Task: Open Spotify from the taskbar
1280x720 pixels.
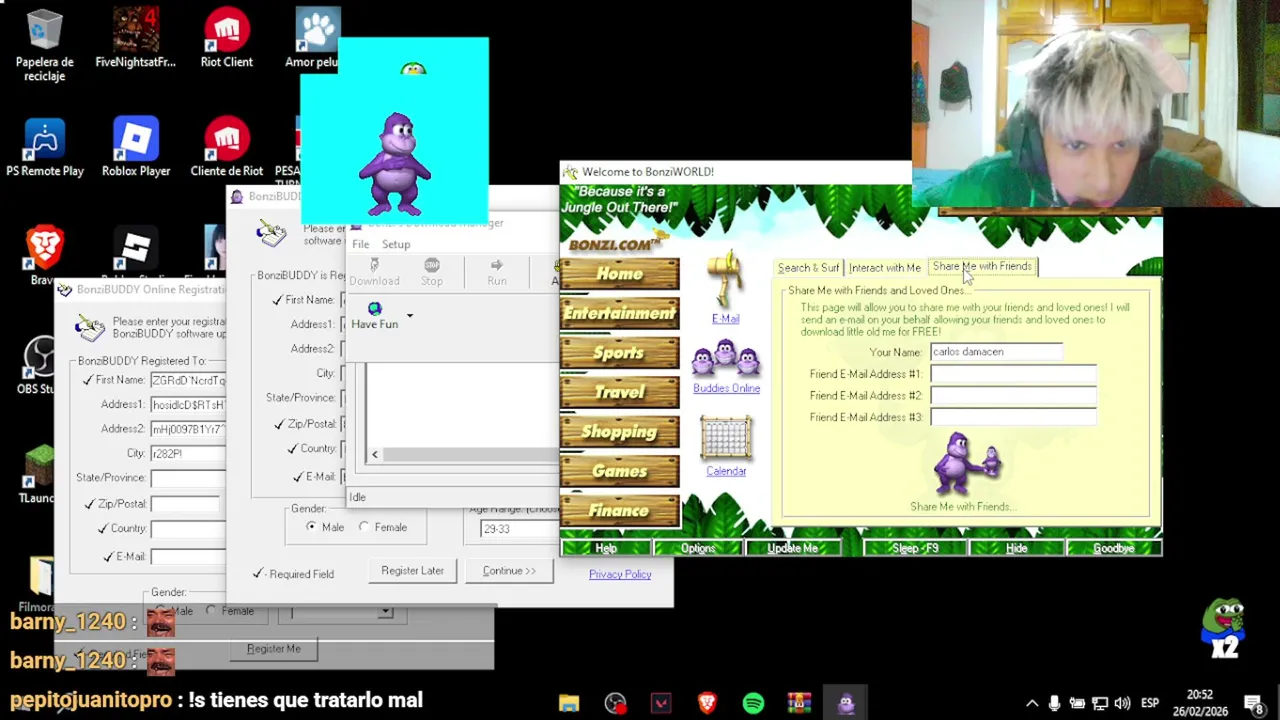Action: click(753, 703)
